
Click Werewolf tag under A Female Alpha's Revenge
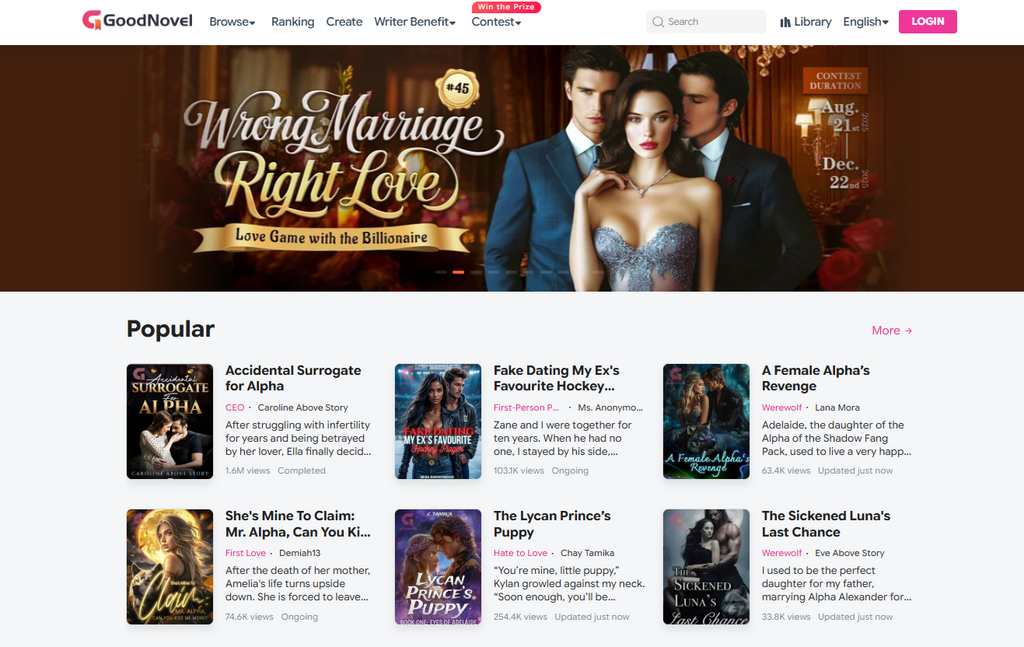coord(782,407)
